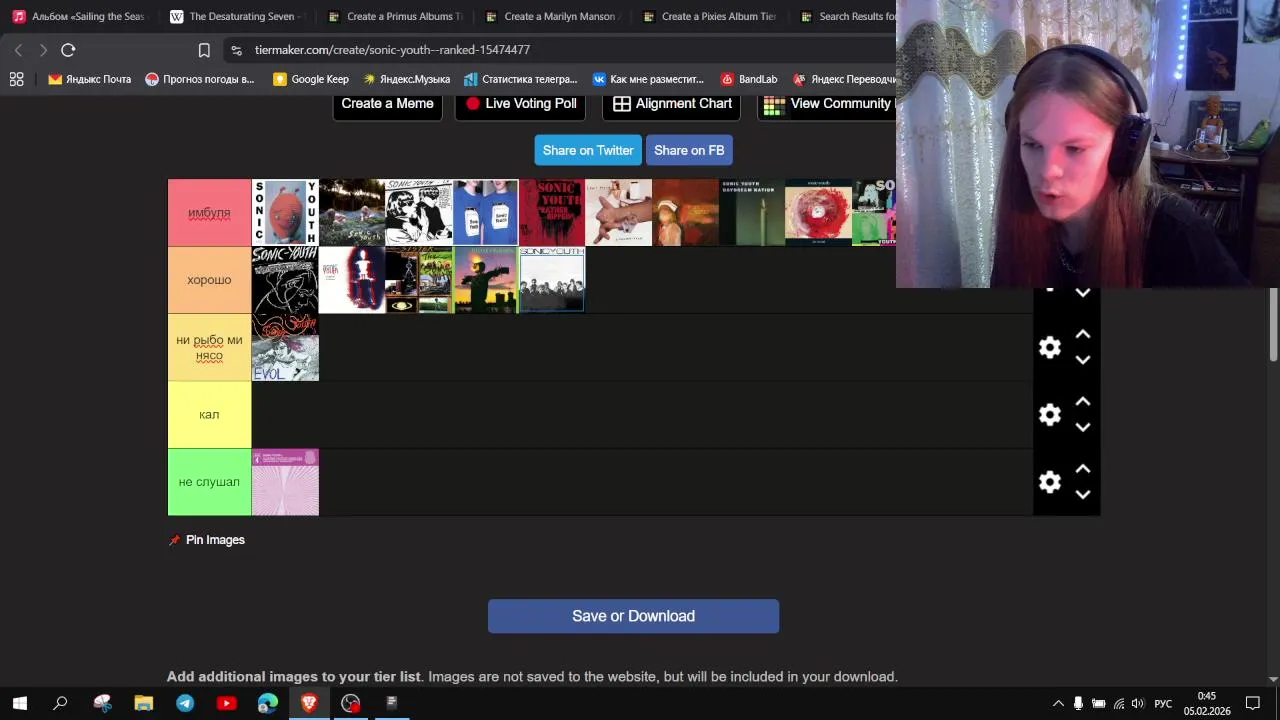Move 'ни рыбо ми нясо' tier down
The image size is (1280, 720).
[1082, 360]
